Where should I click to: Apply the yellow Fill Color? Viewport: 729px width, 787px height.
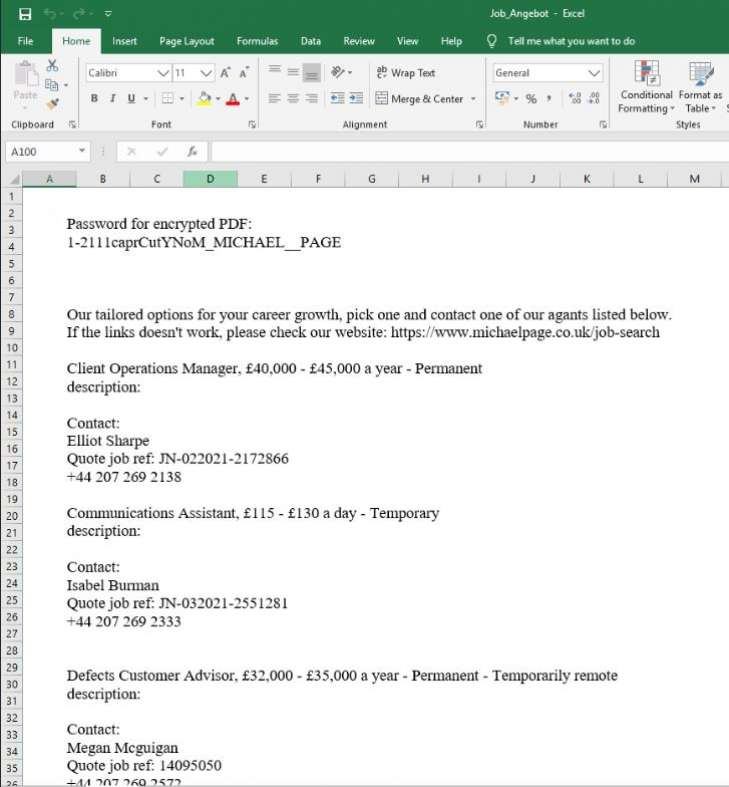(204, 98)
